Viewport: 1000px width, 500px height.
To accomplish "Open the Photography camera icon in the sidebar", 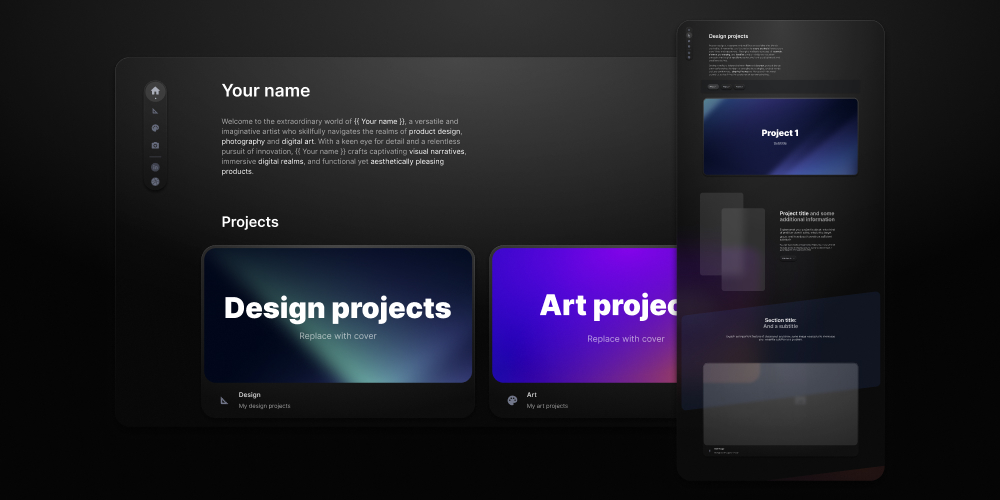I will click(155, 145).
